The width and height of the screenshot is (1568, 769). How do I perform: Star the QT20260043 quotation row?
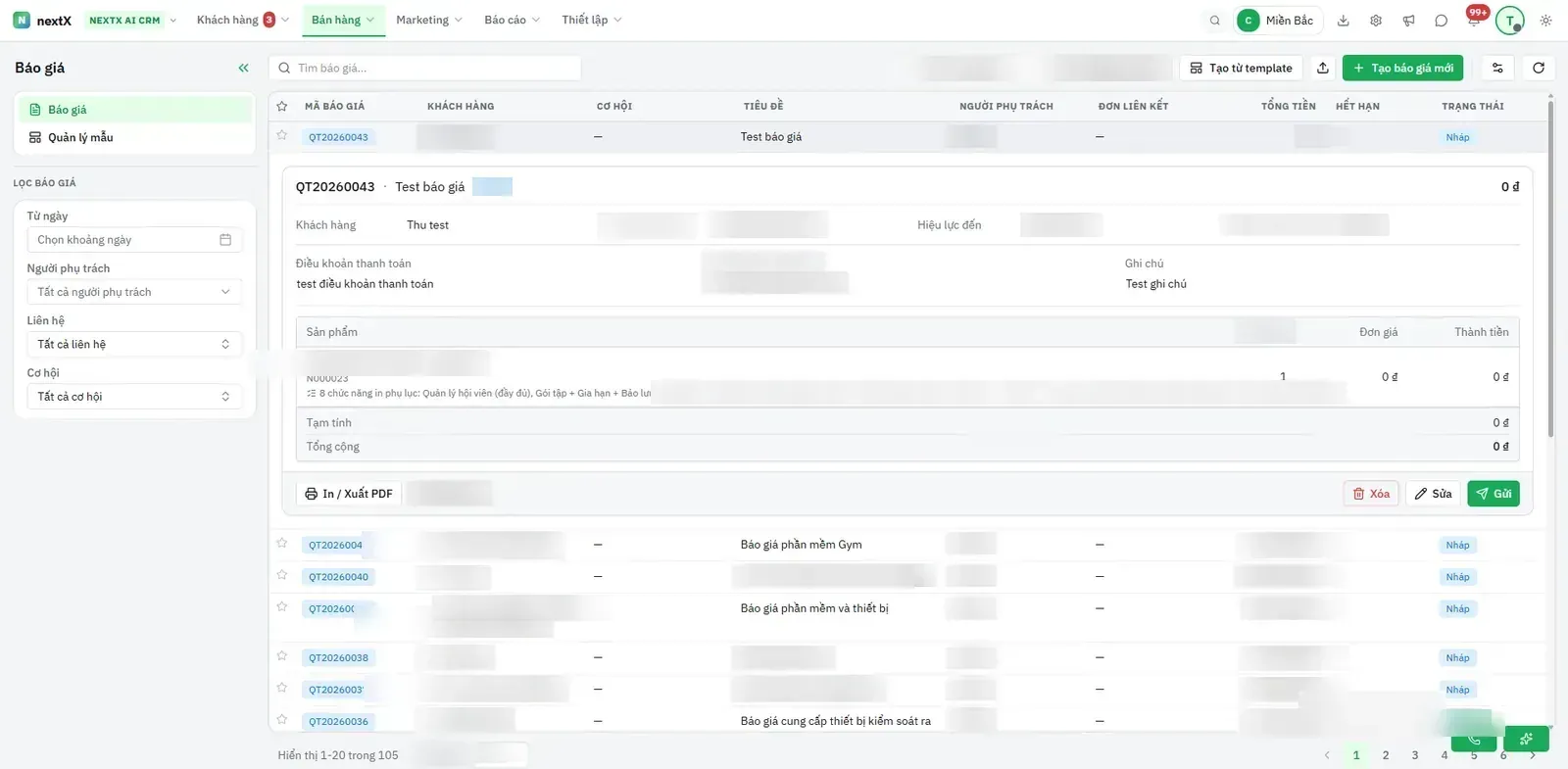tap(282, 135)
